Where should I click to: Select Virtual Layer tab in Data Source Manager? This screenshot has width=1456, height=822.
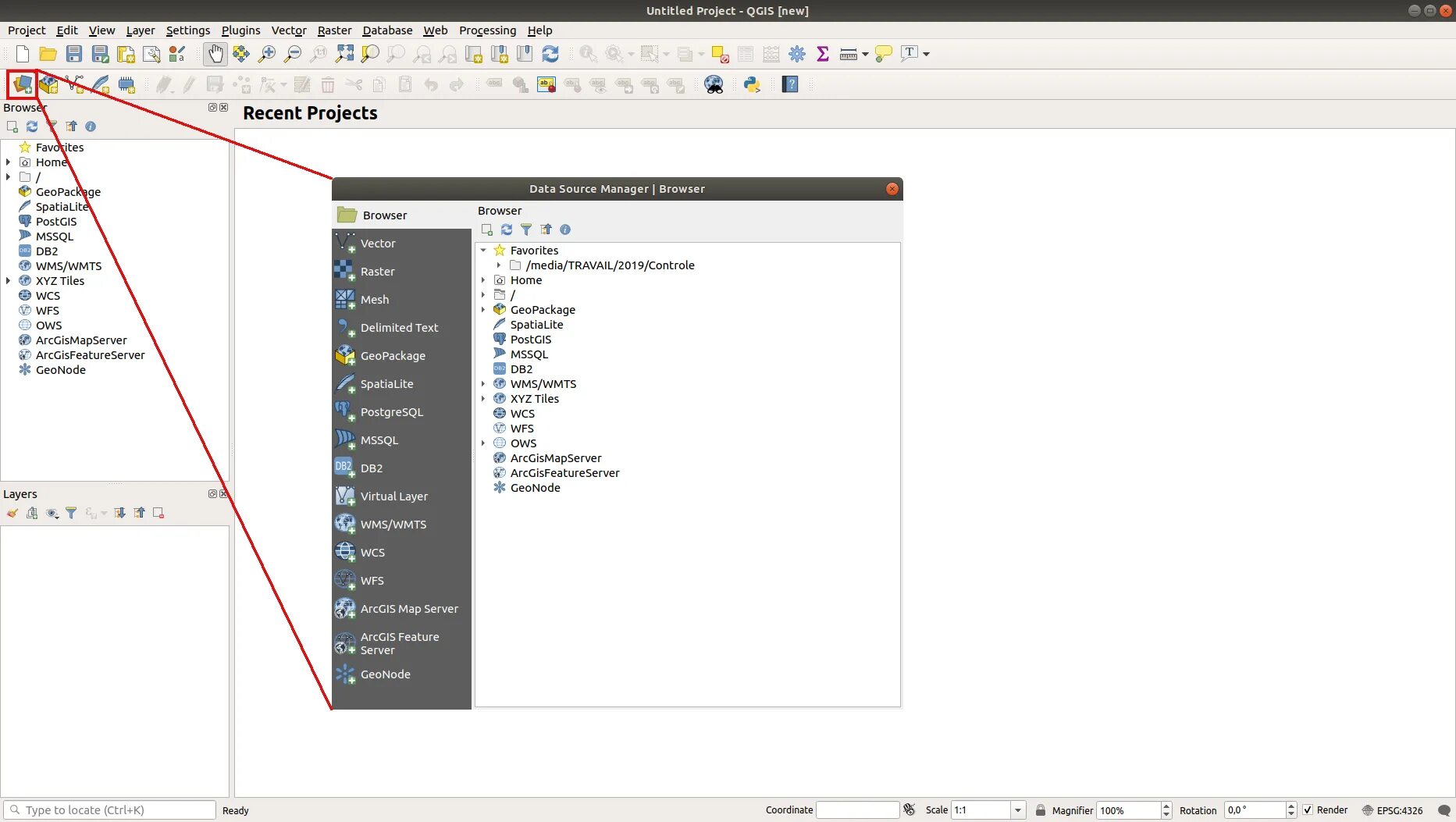401,496
